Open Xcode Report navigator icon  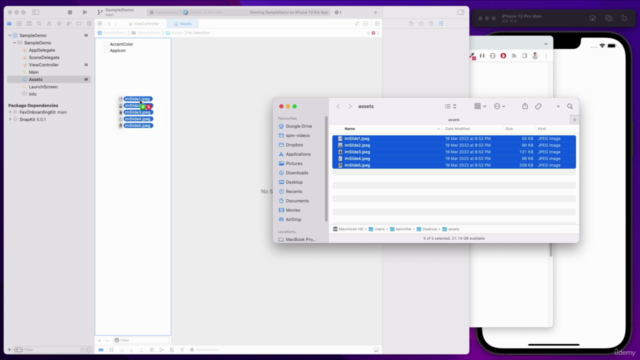(x=89, y=24)
